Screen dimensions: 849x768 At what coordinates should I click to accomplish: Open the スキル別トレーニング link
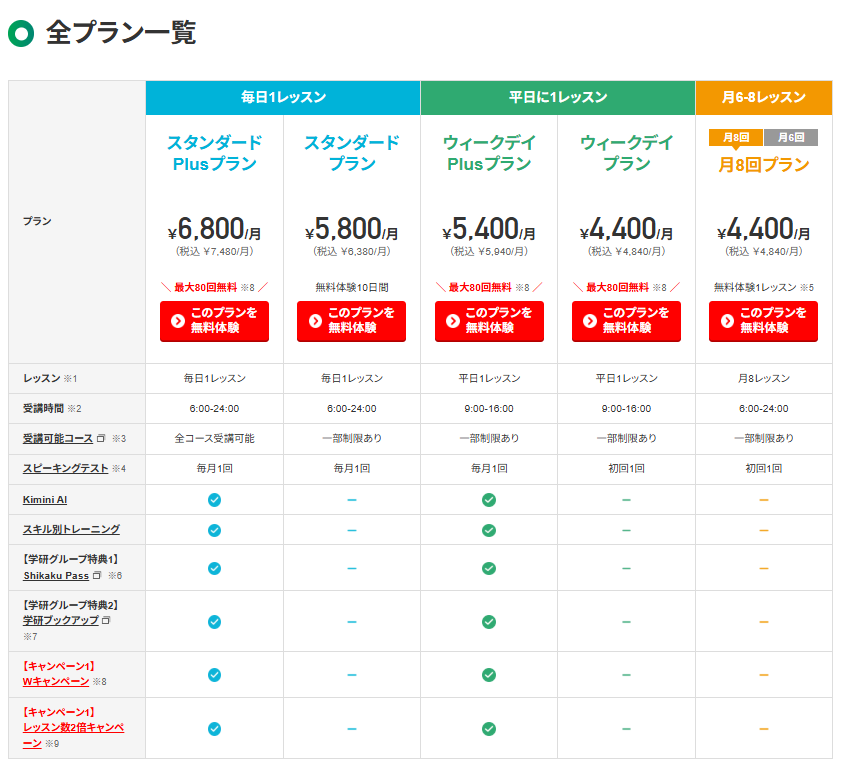(x=71, y=529)
